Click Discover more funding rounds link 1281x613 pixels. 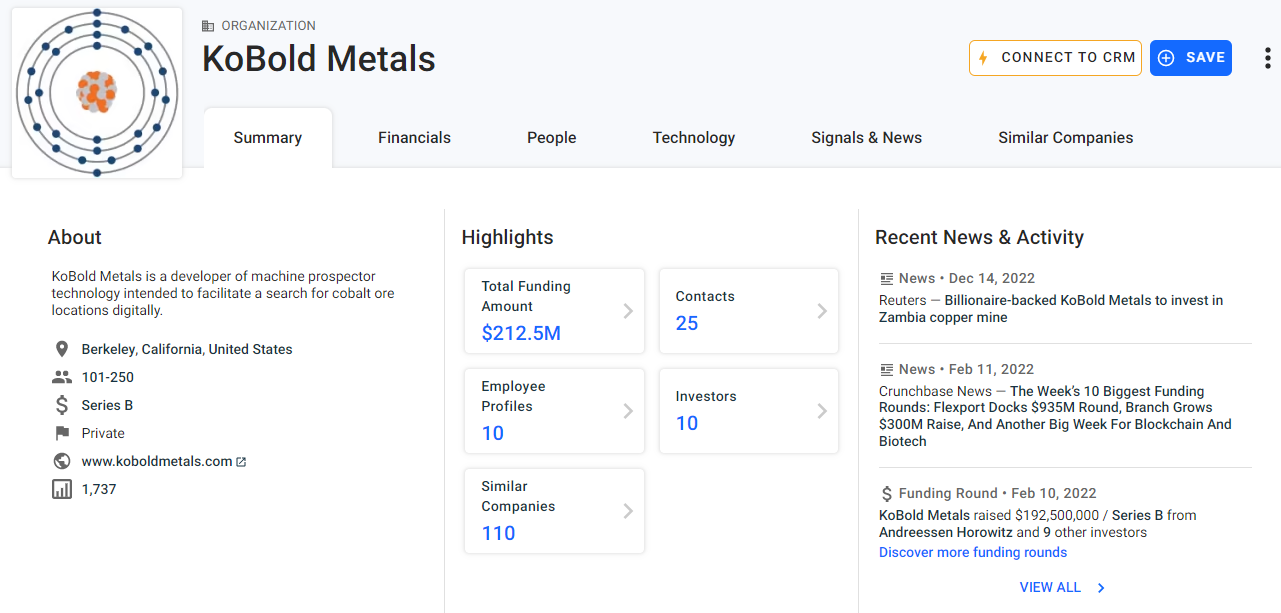pyautogui.click(x=973, y=552)
